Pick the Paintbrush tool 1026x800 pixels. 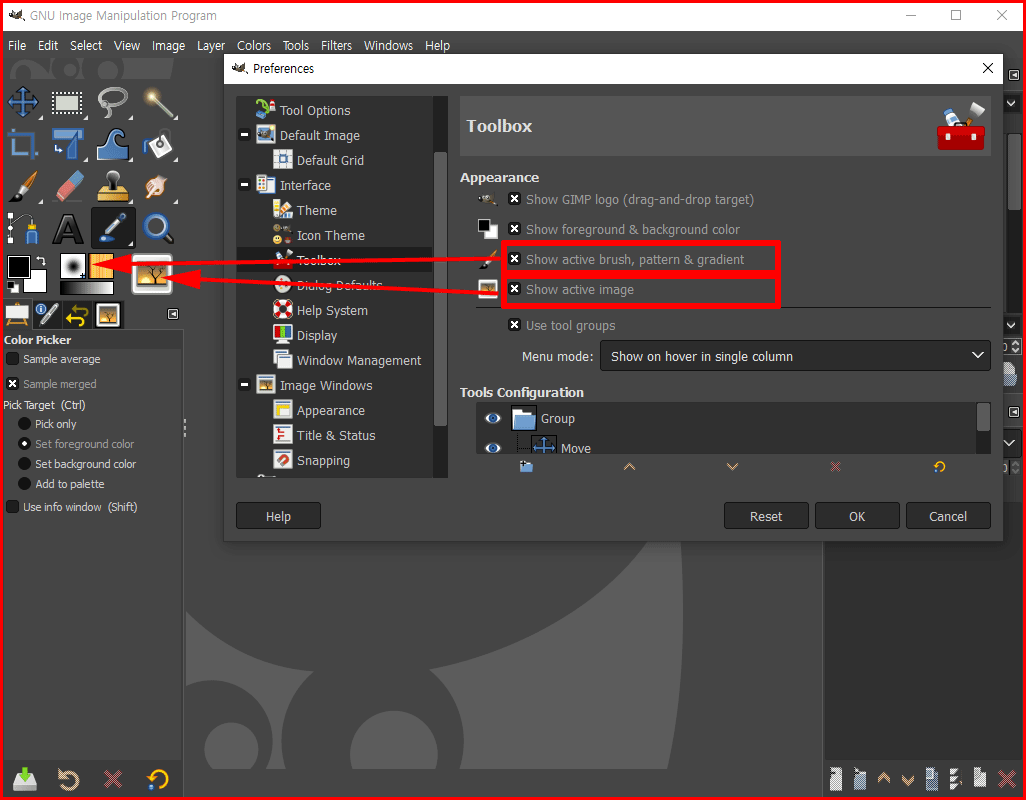click(24, 186)
